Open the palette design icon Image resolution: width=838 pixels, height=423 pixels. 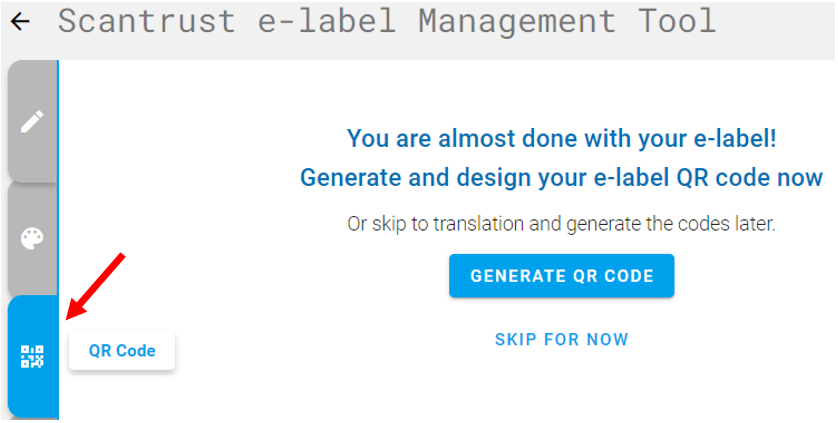click(32, 239)
